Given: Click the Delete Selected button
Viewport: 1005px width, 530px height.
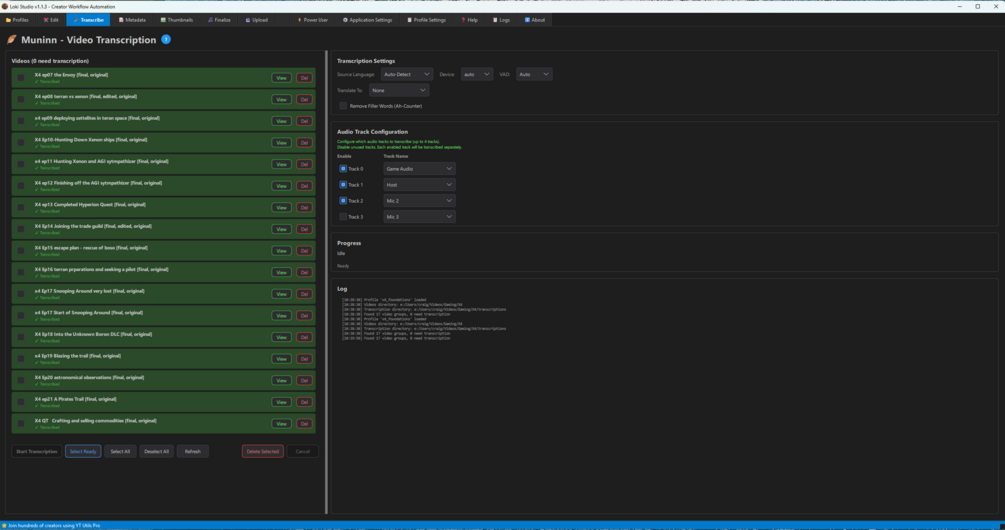Looking at the screenshot, I should click(263, 451).
